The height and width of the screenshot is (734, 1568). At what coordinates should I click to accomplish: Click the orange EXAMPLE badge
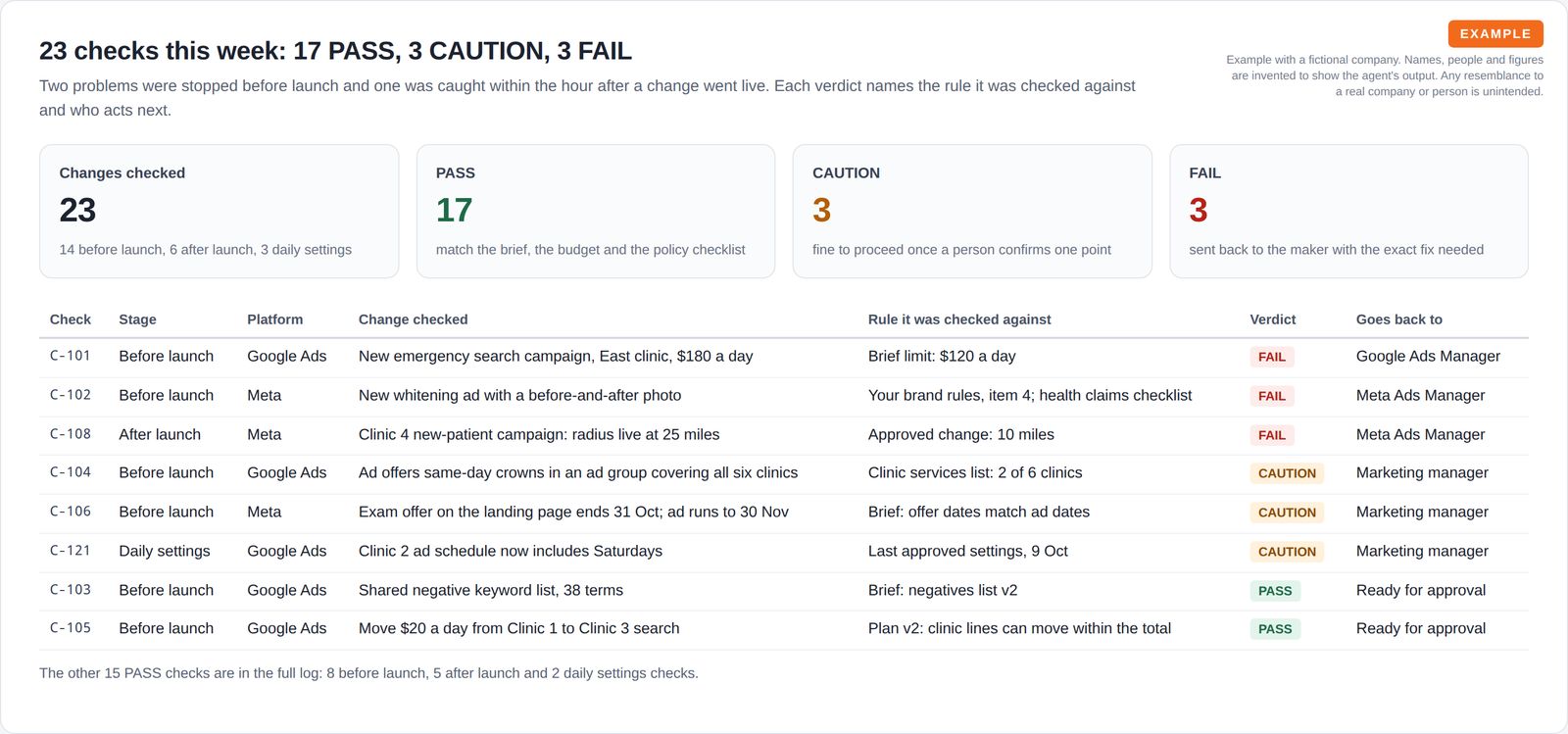[x=1495, y=33]
